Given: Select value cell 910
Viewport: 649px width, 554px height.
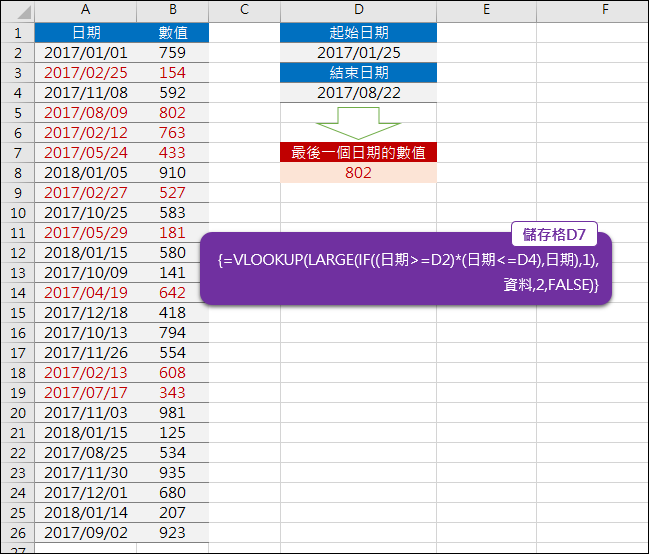Looking at the screenshot, I should (173, 173).
